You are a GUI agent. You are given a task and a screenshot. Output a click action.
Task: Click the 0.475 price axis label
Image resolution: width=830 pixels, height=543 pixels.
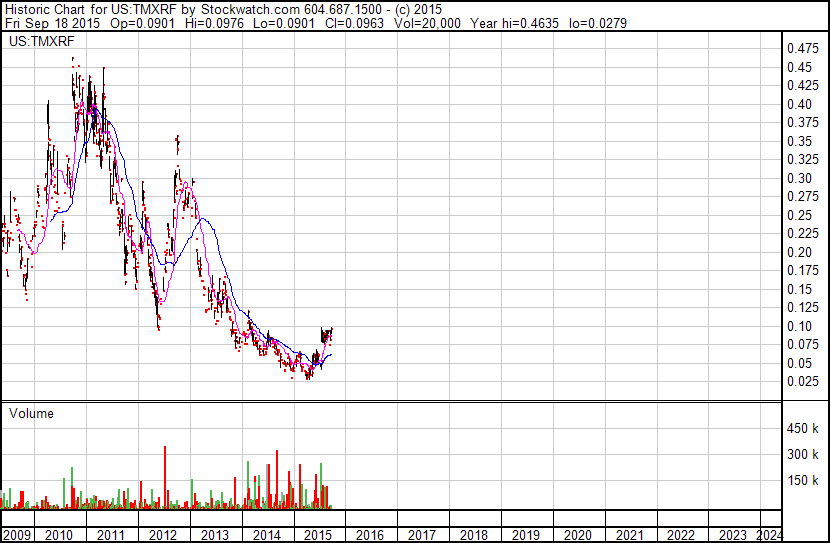tap(803, 49)
